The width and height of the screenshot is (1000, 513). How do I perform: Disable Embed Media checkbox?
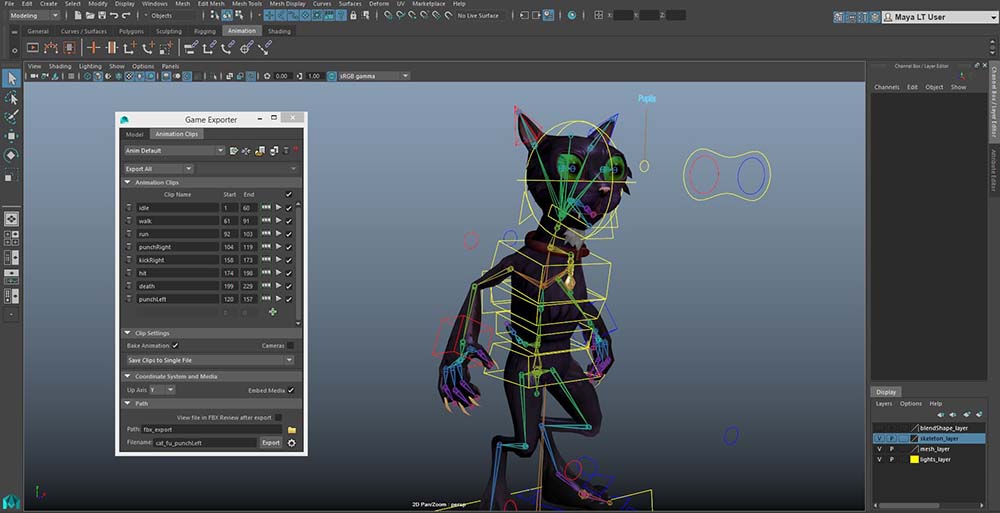pos(291,390)
